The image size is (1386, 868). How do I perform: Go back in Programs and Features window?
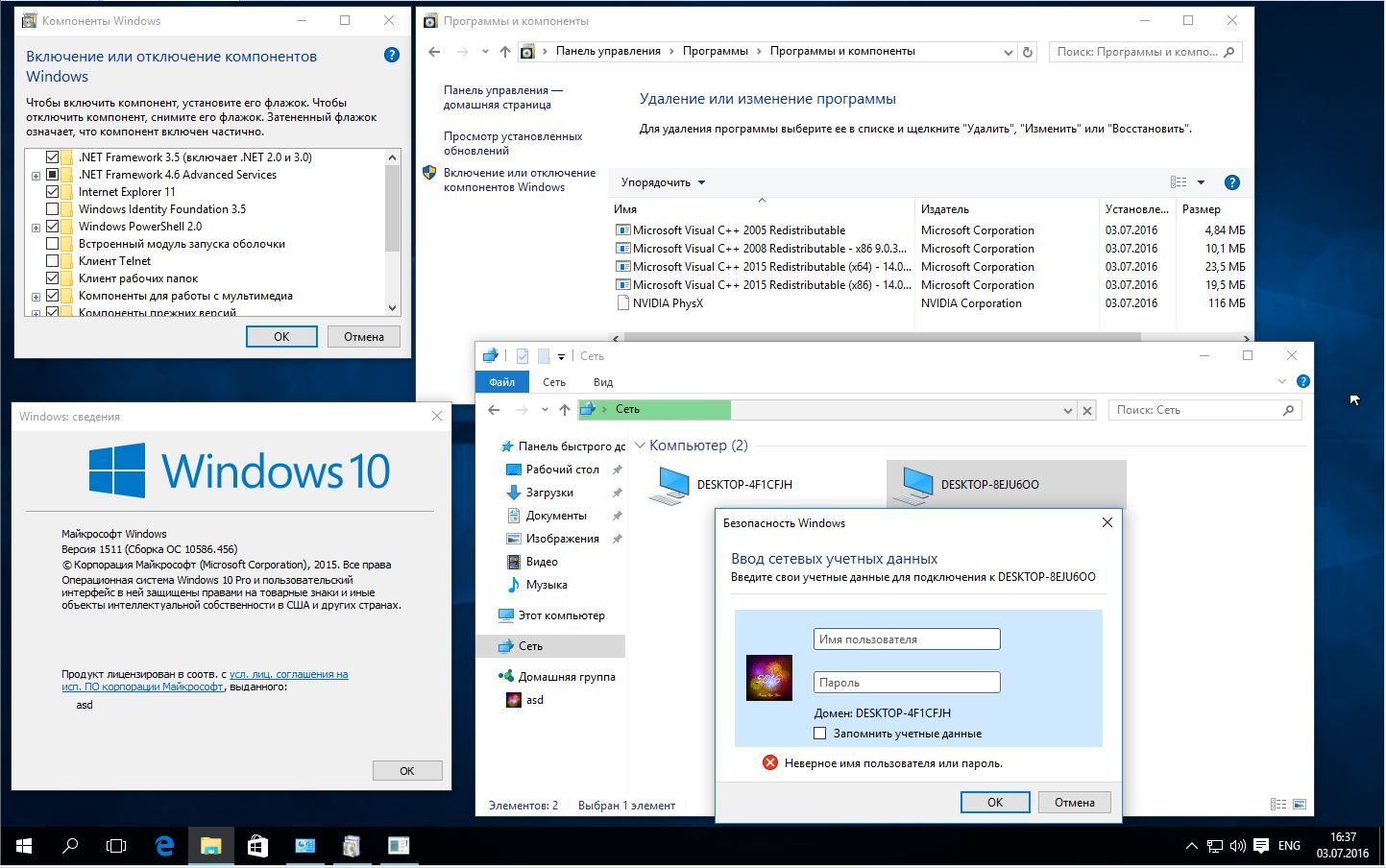pos(434,52)
